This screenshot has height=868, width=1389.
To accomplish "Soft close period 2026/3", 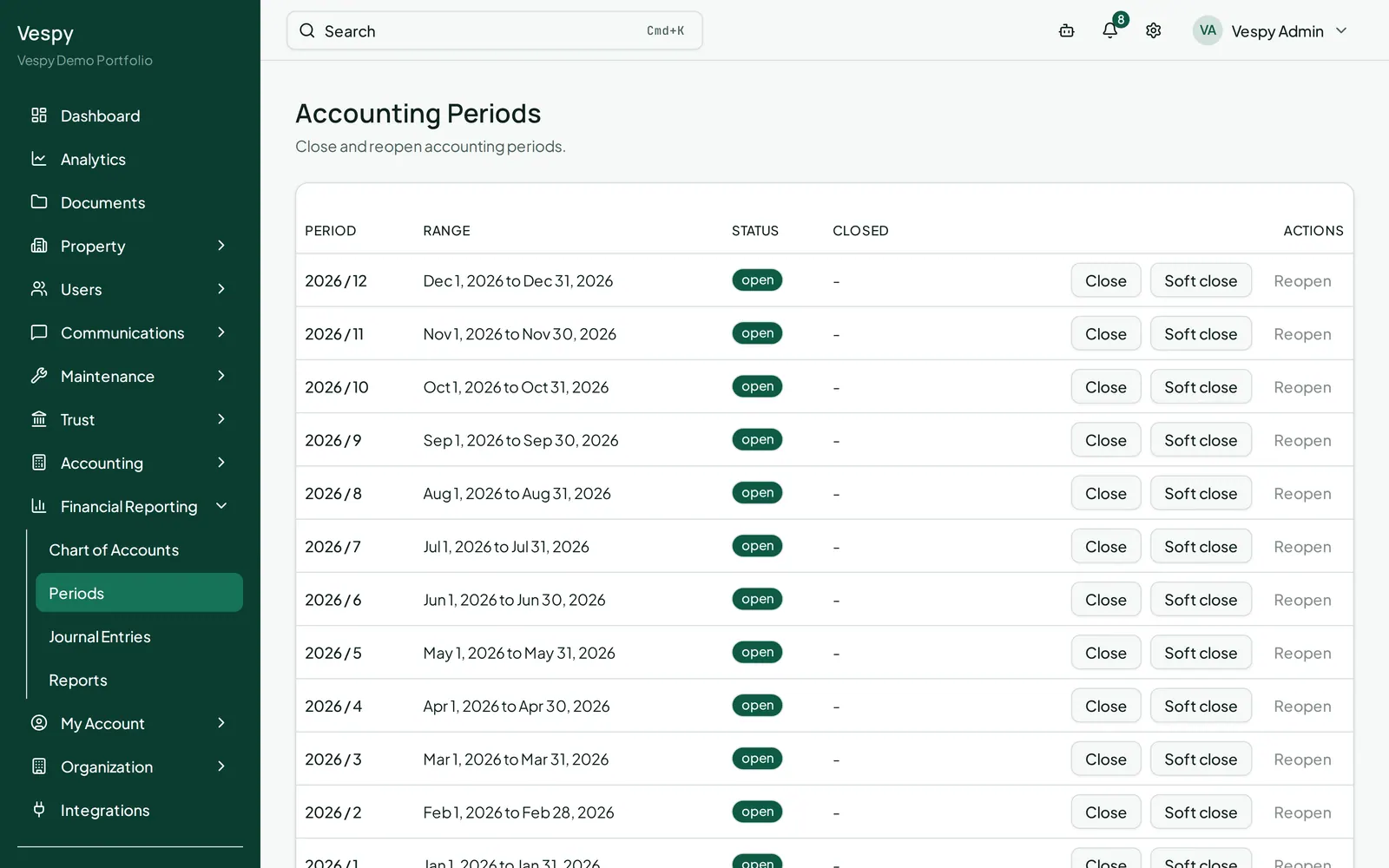I will [x=1201, y=759].
